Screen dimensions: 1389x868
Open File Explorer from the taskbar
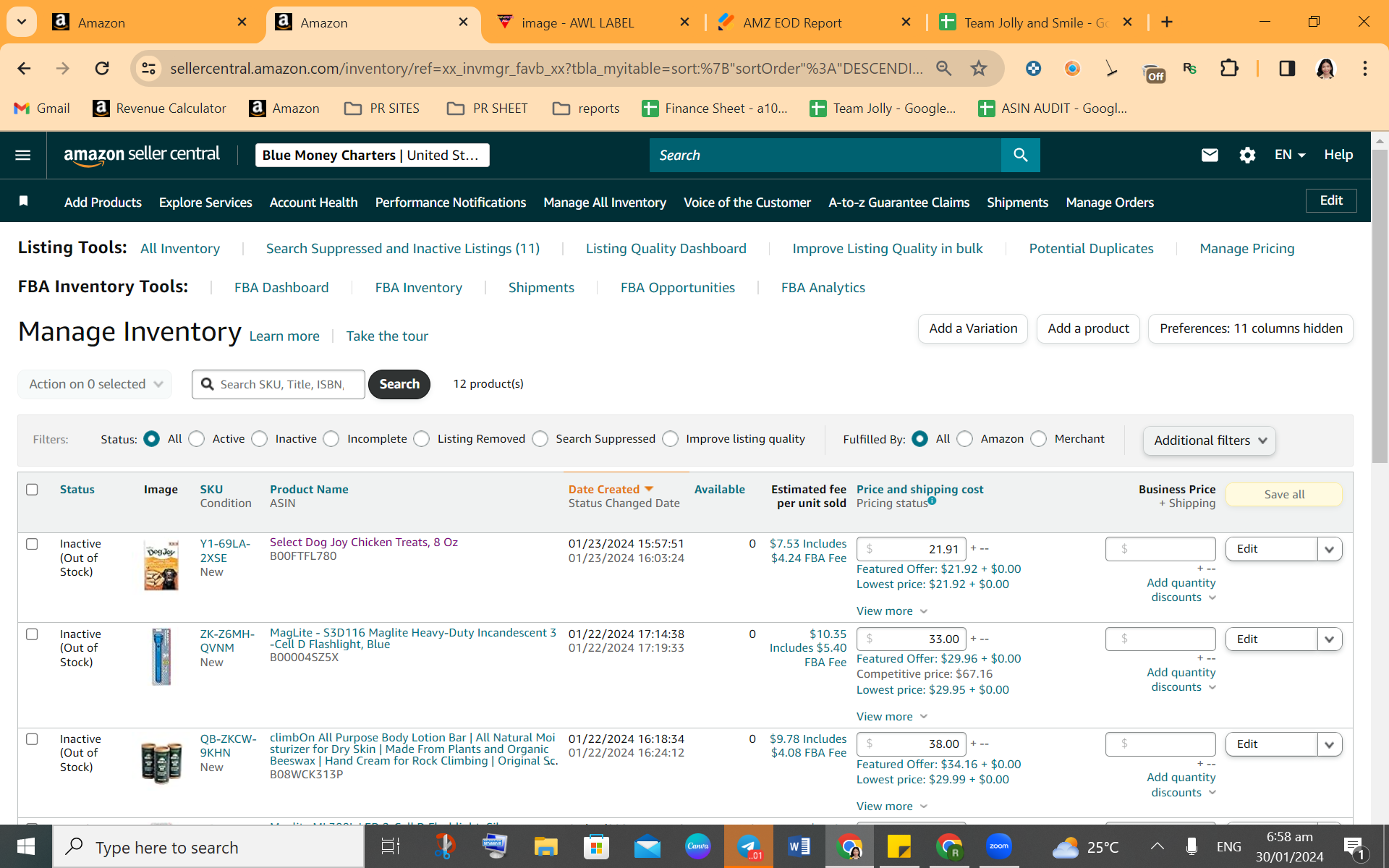(545, 847)
